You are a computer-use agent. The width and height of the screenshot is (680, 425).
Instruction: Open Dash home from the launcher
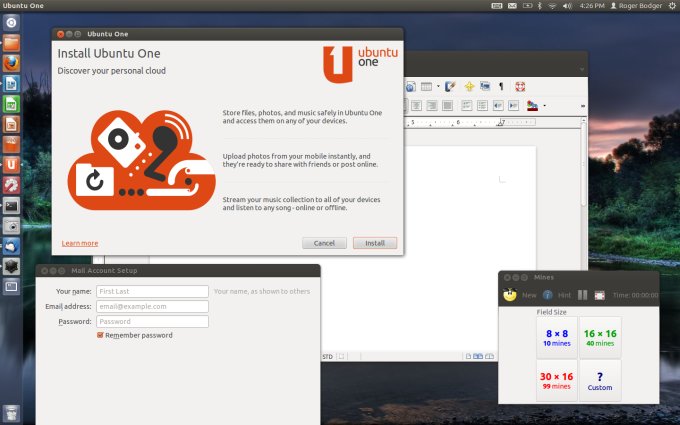point(11,23)
